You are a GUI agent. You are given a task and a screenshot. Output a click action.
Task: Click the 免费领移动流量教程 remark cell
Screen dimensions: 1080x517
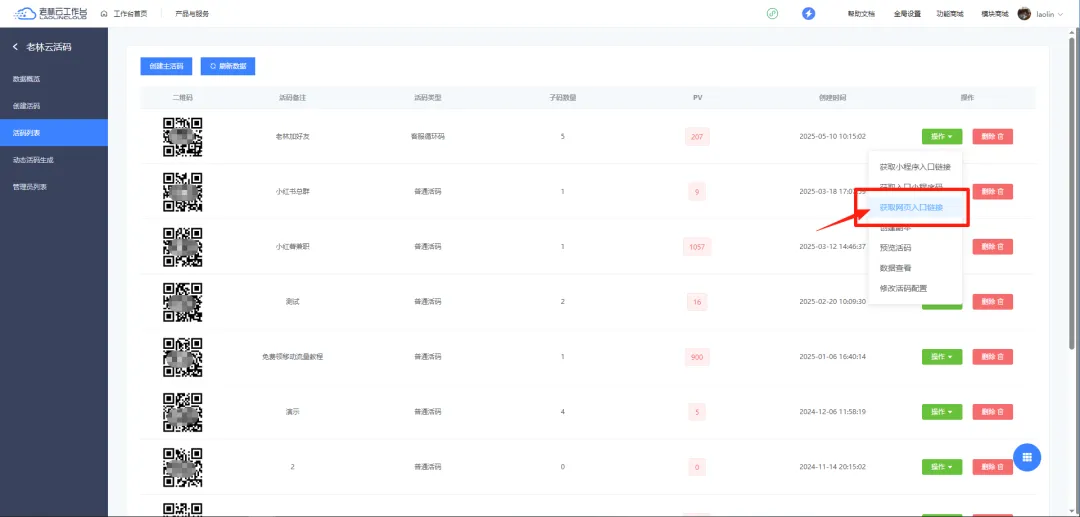pyautogui.click(x=293, y=357)
